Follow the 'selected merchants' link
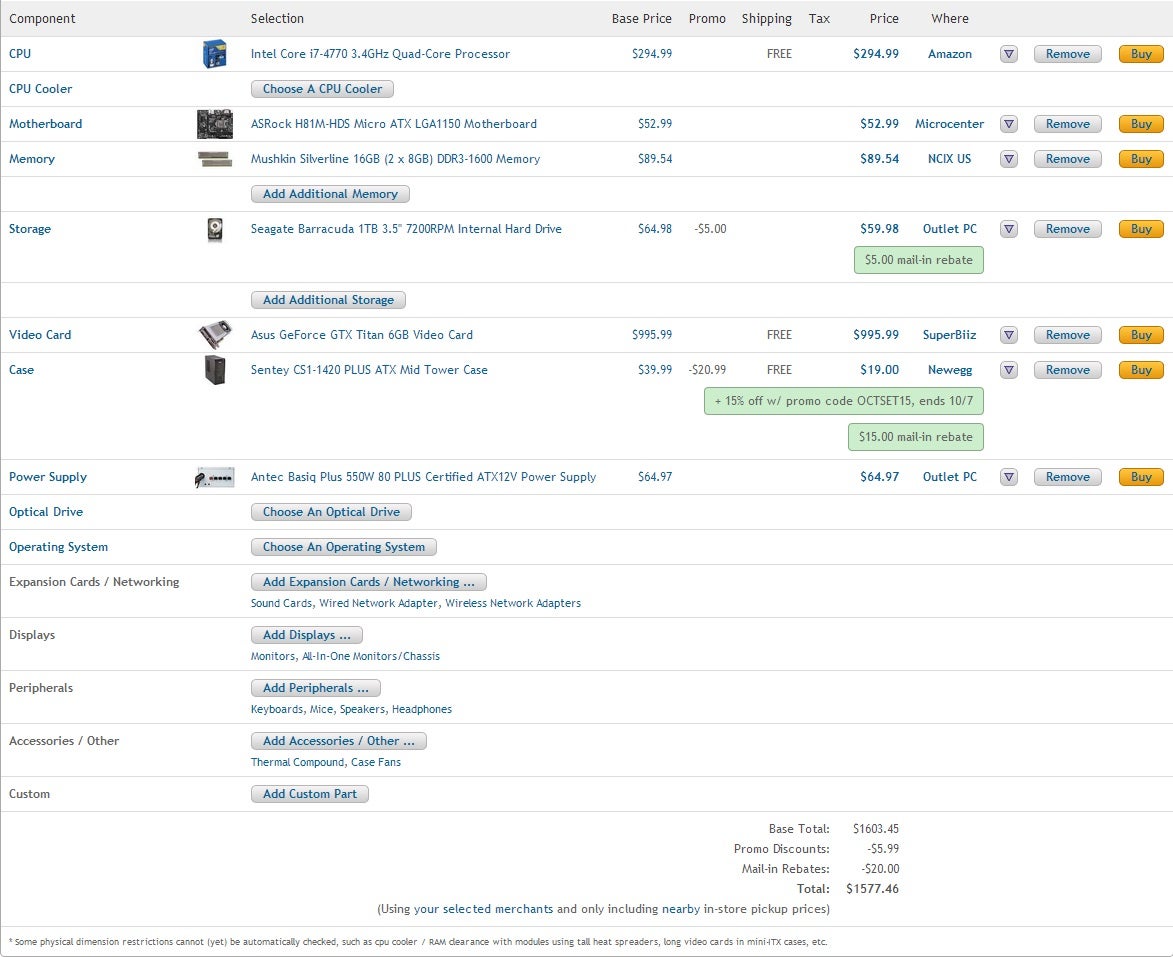This screenshot has height=957, width=1173. [497, 909]
